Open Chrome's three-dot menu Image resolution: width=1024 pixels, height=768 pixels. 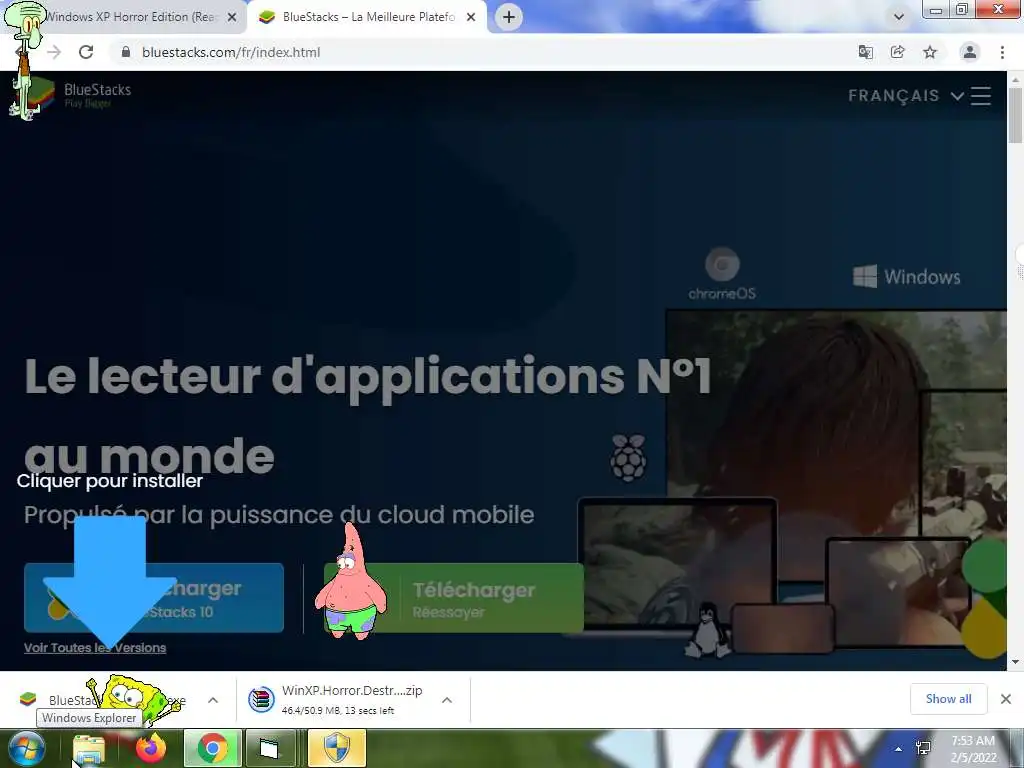[x=1002, y=52]
